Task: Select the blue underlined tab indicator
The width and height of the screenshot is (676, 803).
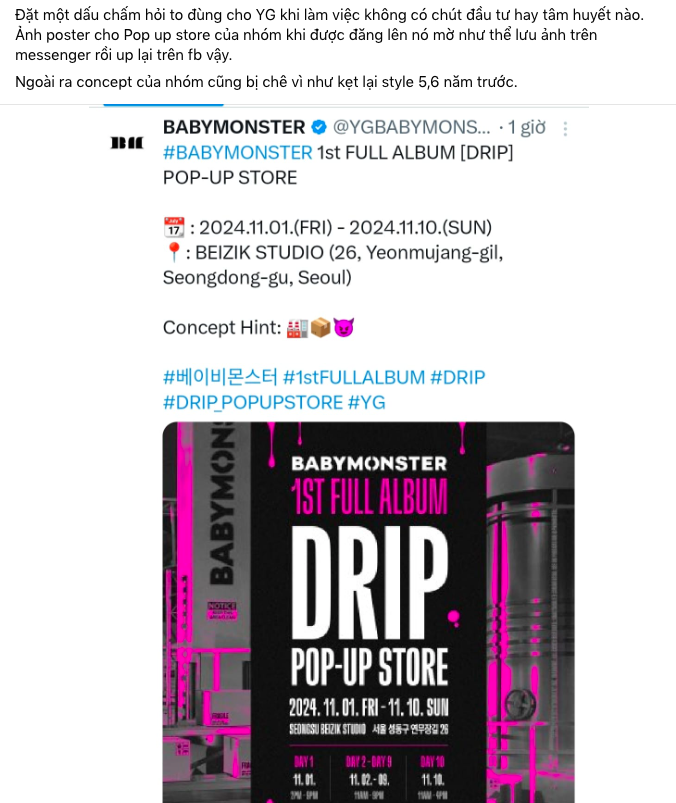Action: click(163, 105)
